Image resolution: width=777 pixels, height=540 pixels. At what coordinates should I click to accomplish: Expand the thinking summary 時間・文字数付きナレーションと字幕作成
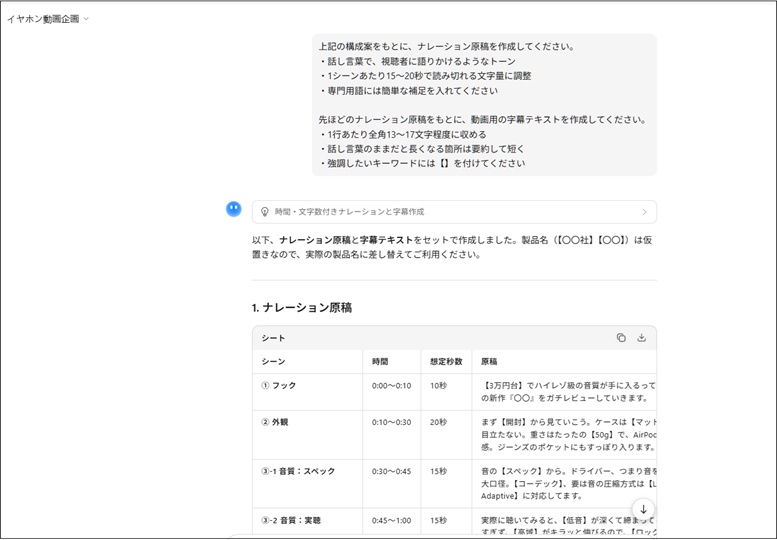pos(454,212)
